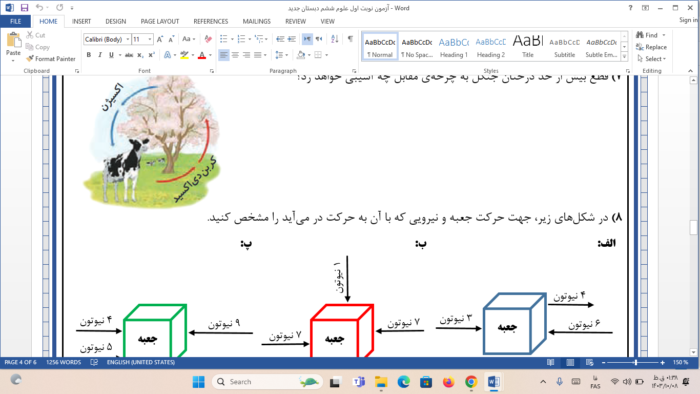Switch to the REFERENCES tab
The image size is (700, 394).
(x=211, y=21)
